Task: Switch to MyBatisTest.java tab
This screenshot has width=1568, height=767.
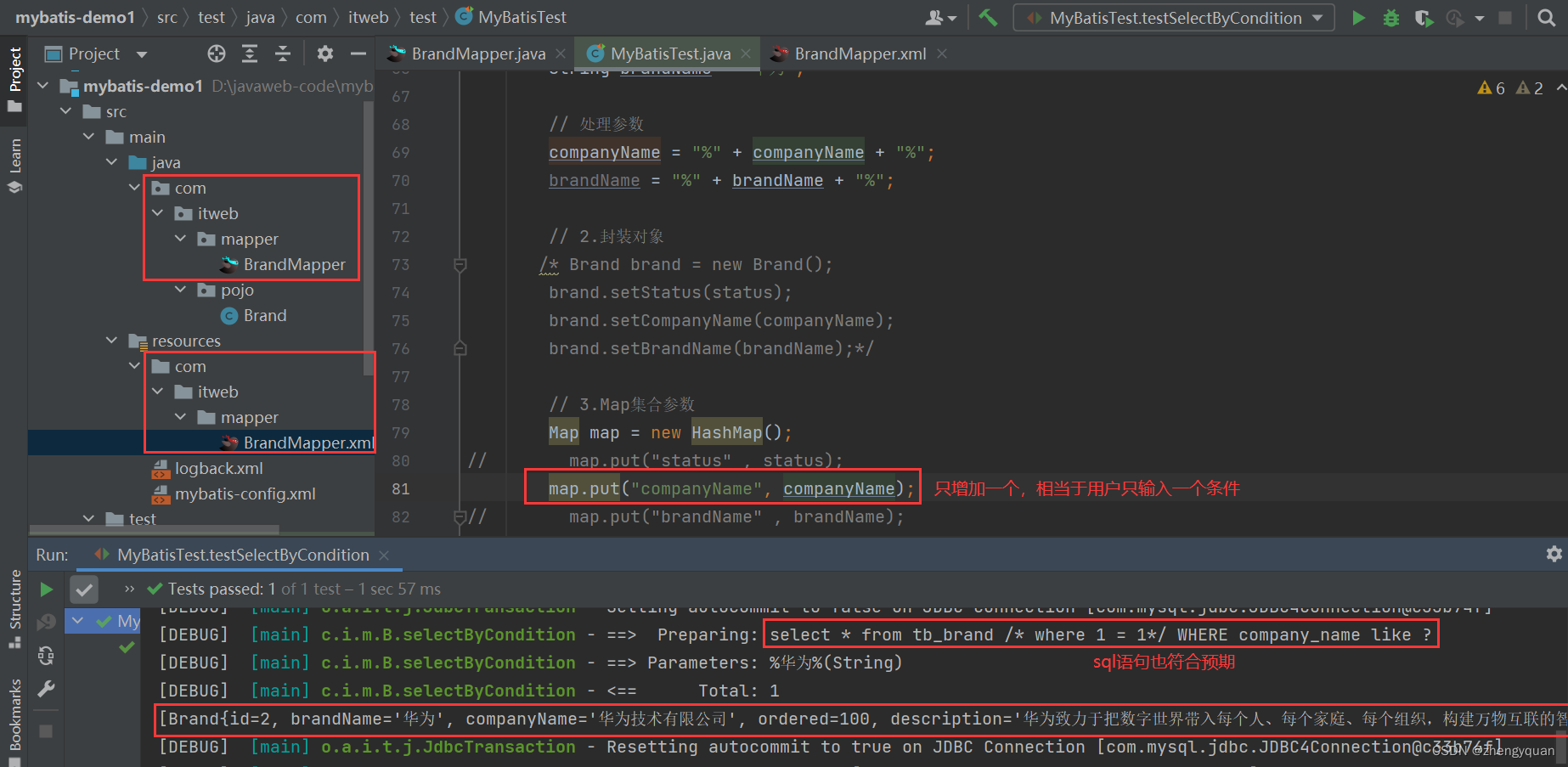Action: 670,54
